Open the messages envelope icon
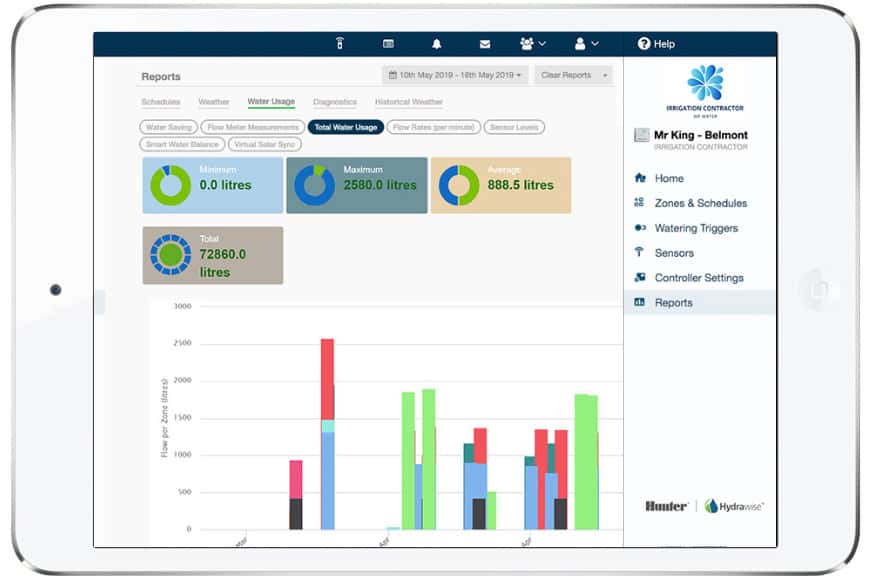Screen dimensions: 869x583 [x=485, y=44]
